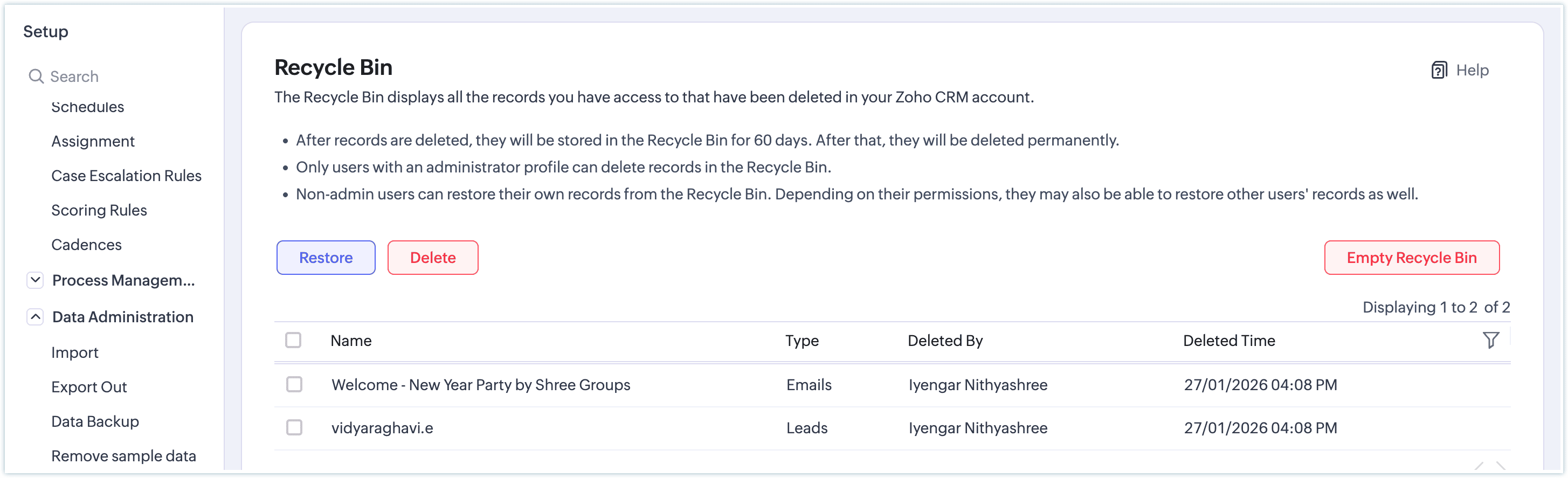Image resolution: width=1568 pixels, height=478 pixels.
Task: Click the filter funnel icon in table header
Action: (x=1490, y=340)
